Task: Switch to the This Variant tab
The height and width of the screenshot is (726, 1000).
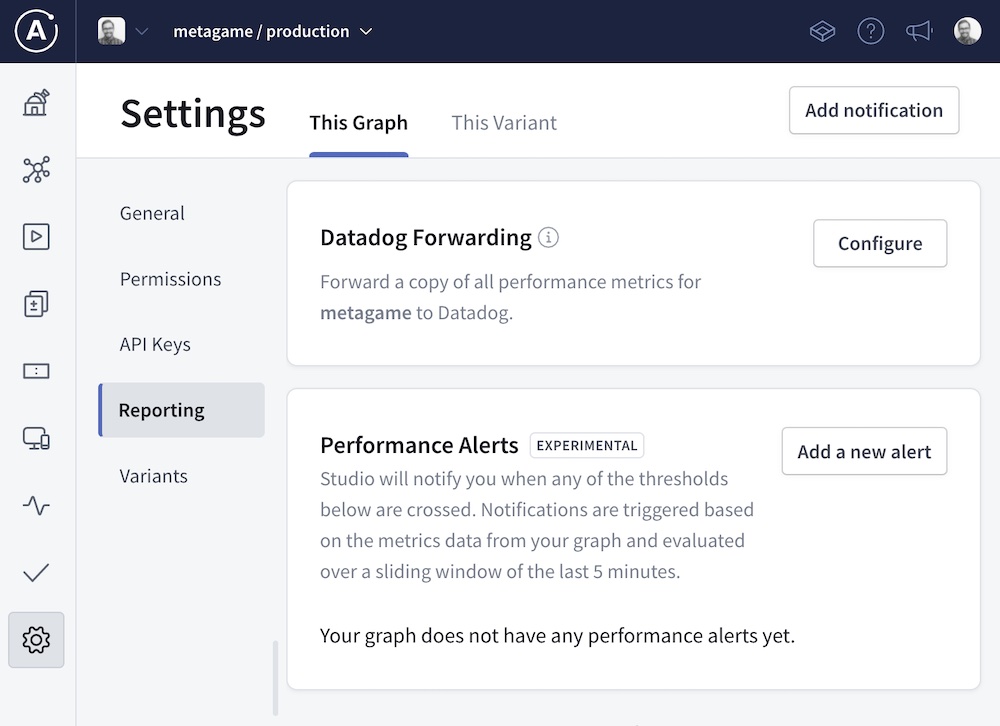Action: pos(504,123)
